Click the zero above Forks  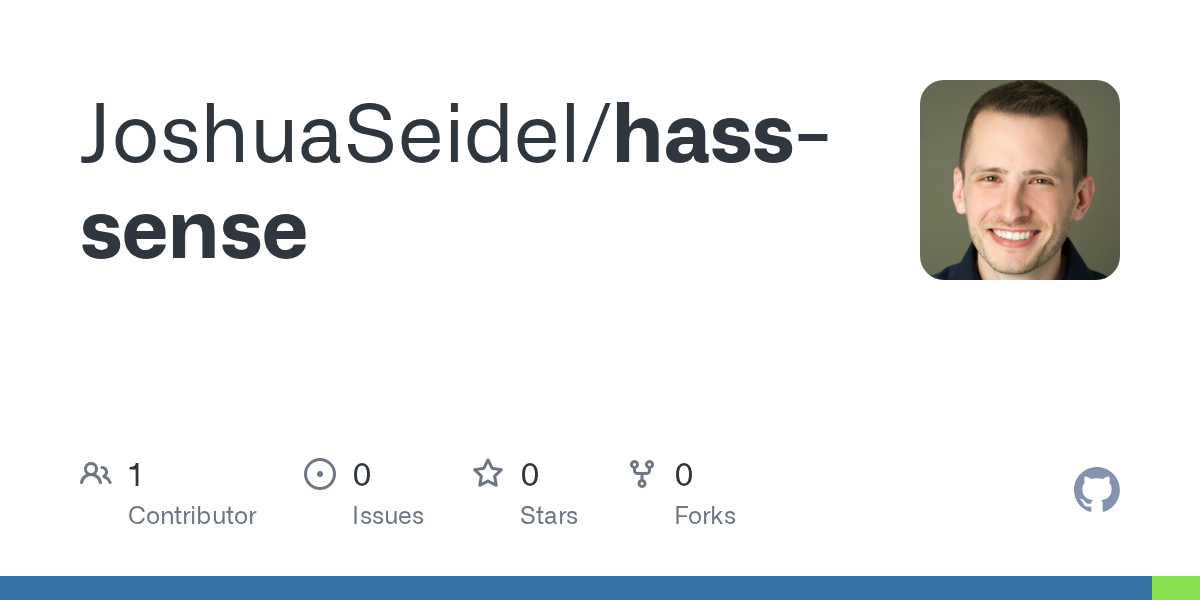pyautogui.click(x=684, y=475)
